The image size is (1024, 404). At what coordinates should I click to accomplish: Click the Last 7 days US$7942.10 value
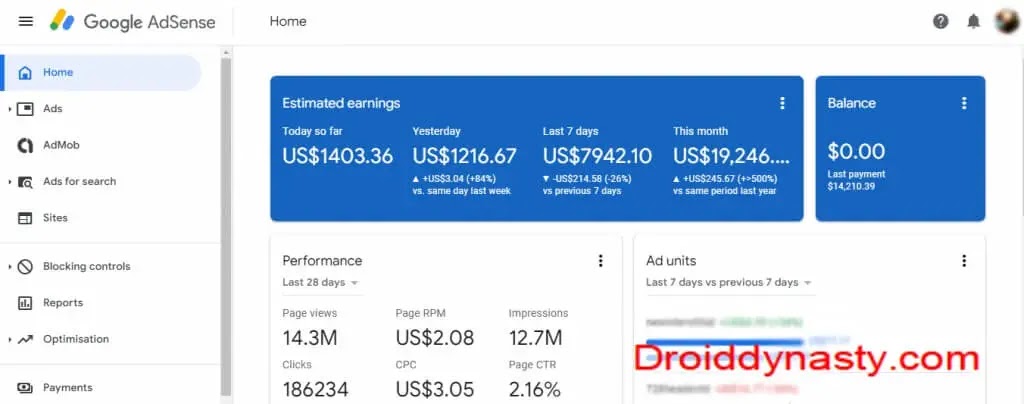pyautogui.click(x=597, y=157)
